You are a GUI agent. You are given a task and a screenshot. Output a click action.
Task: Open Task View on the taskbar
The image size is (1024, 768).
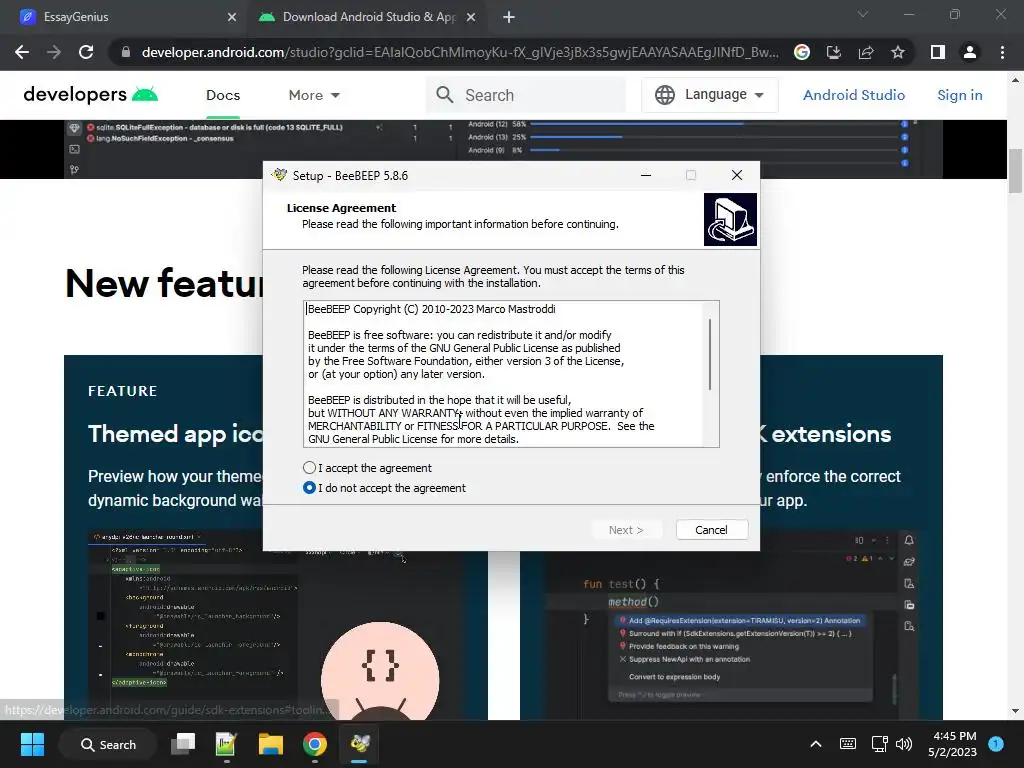[x=184, y=744]
